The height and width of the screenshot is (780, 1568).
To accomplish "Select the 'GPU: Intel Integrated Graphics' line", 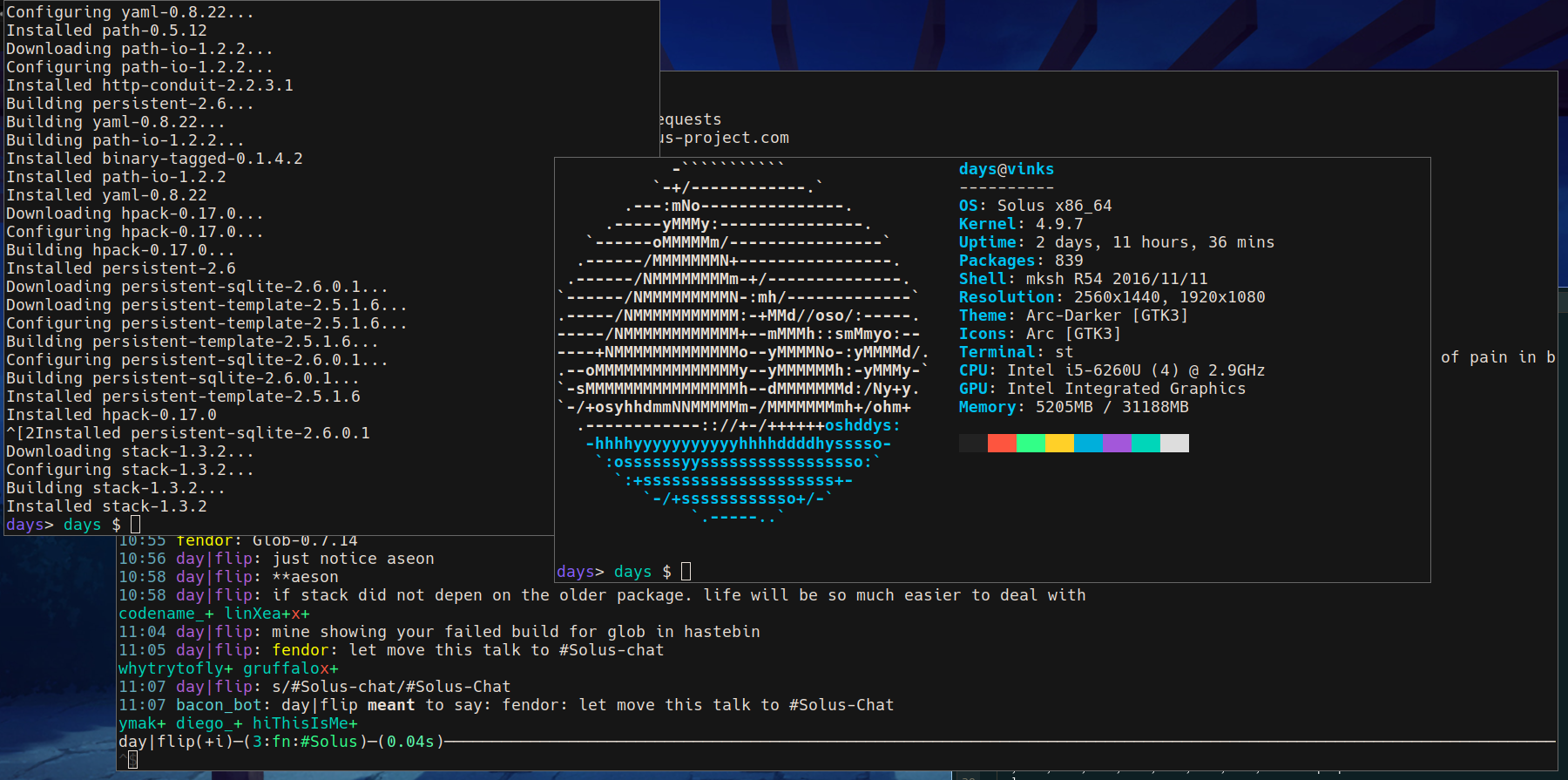I will (x=1102, y=389).
